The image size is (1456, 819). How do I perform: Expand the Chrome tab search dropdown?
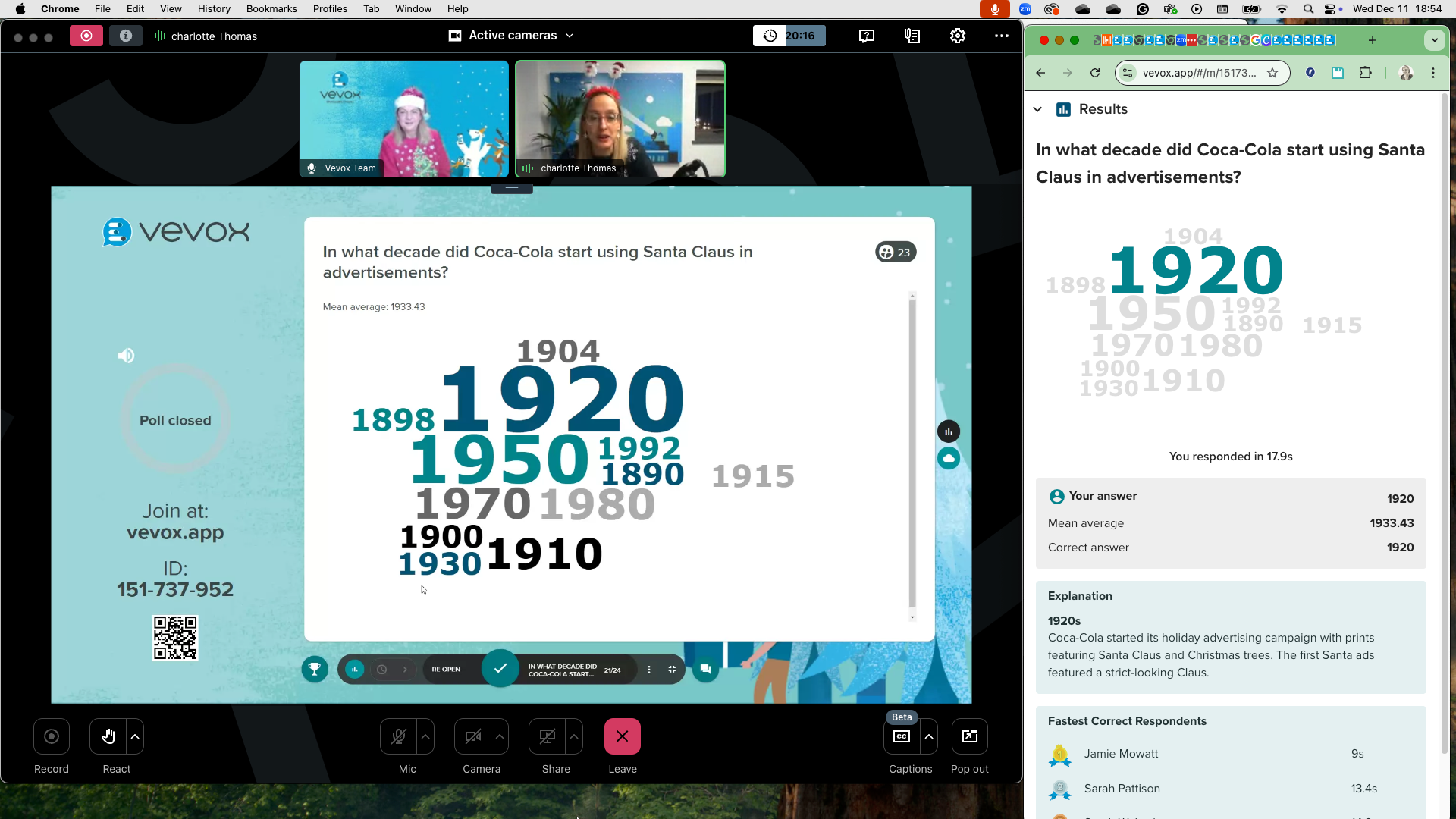1434,40
